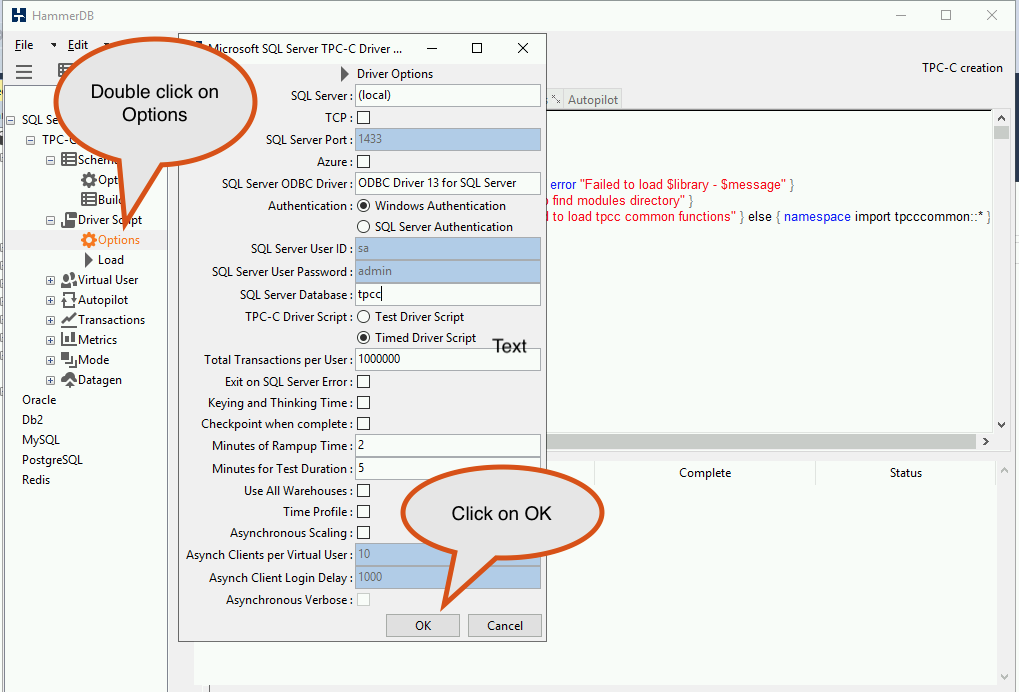
Task: Click the Driver Options arrow icon in dialog
Action: 345,73
